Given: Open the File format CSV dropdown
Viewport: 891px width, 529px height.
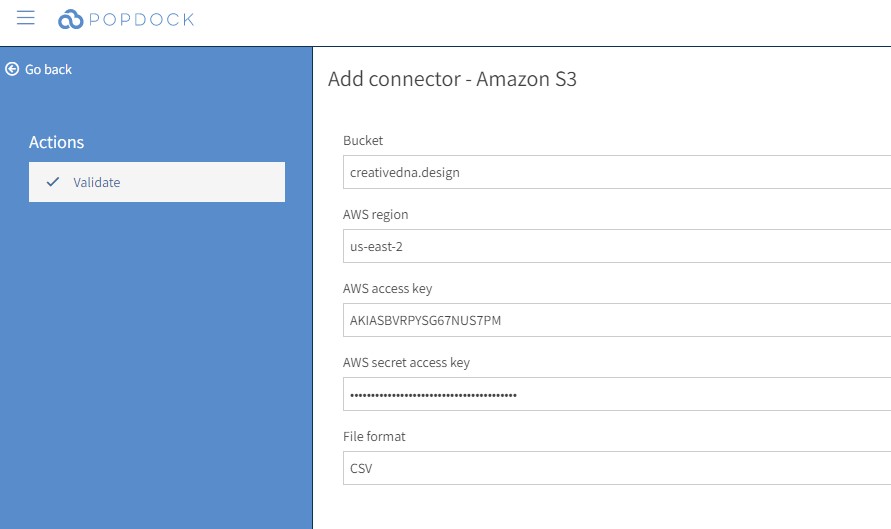Looking at the screenshot, I should (617, 468).
